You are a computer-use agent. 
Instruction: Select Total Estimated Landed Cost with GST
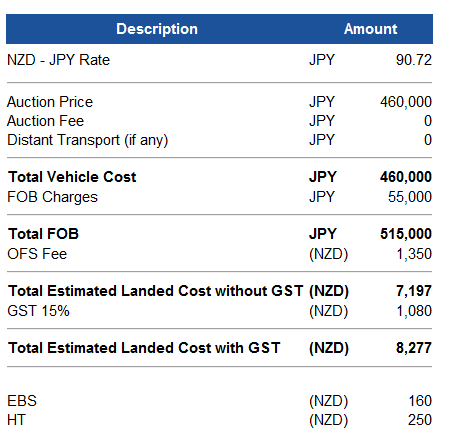(x=144, y=348)
